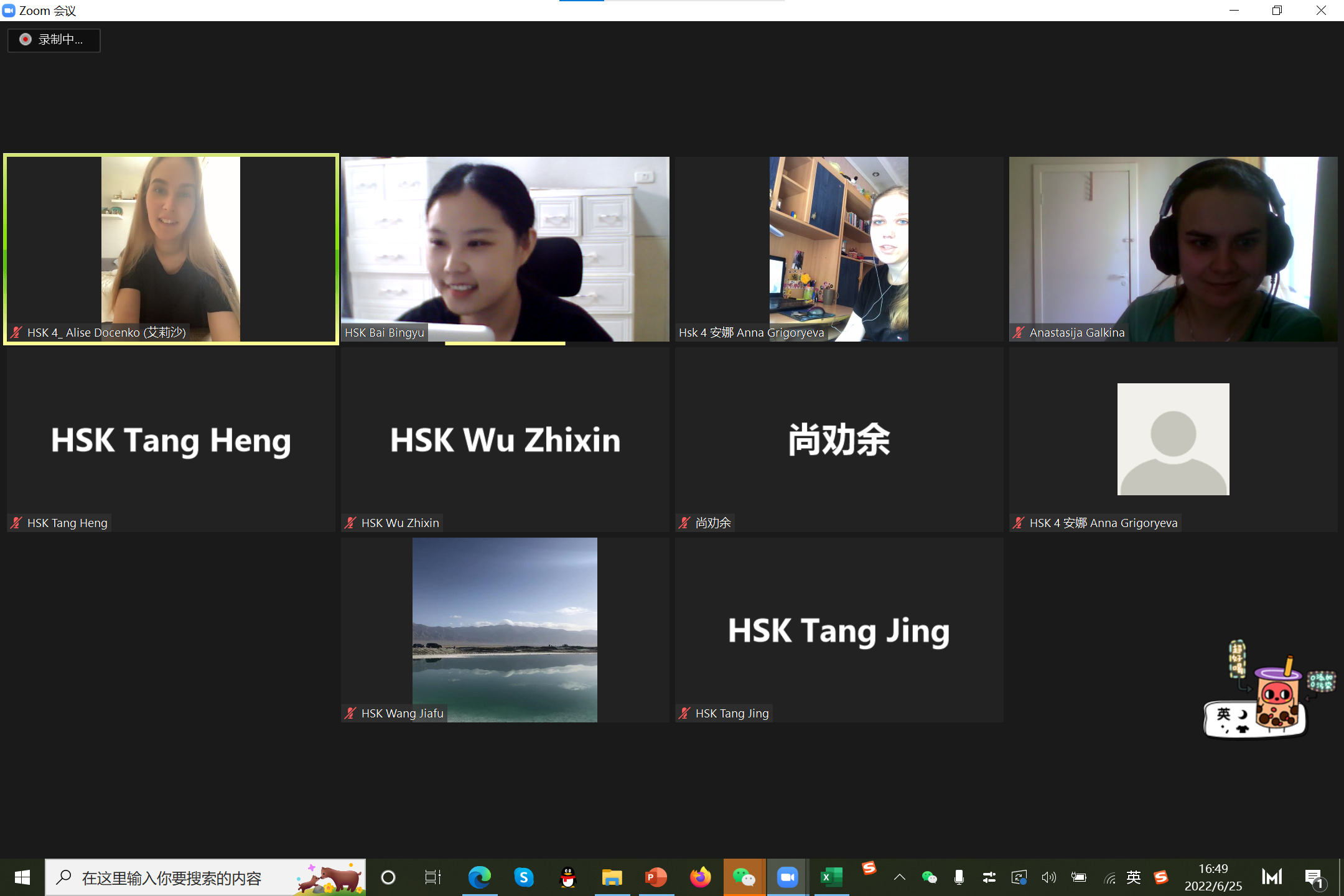Open PowerPoint from the taskbar

(656, 878)
